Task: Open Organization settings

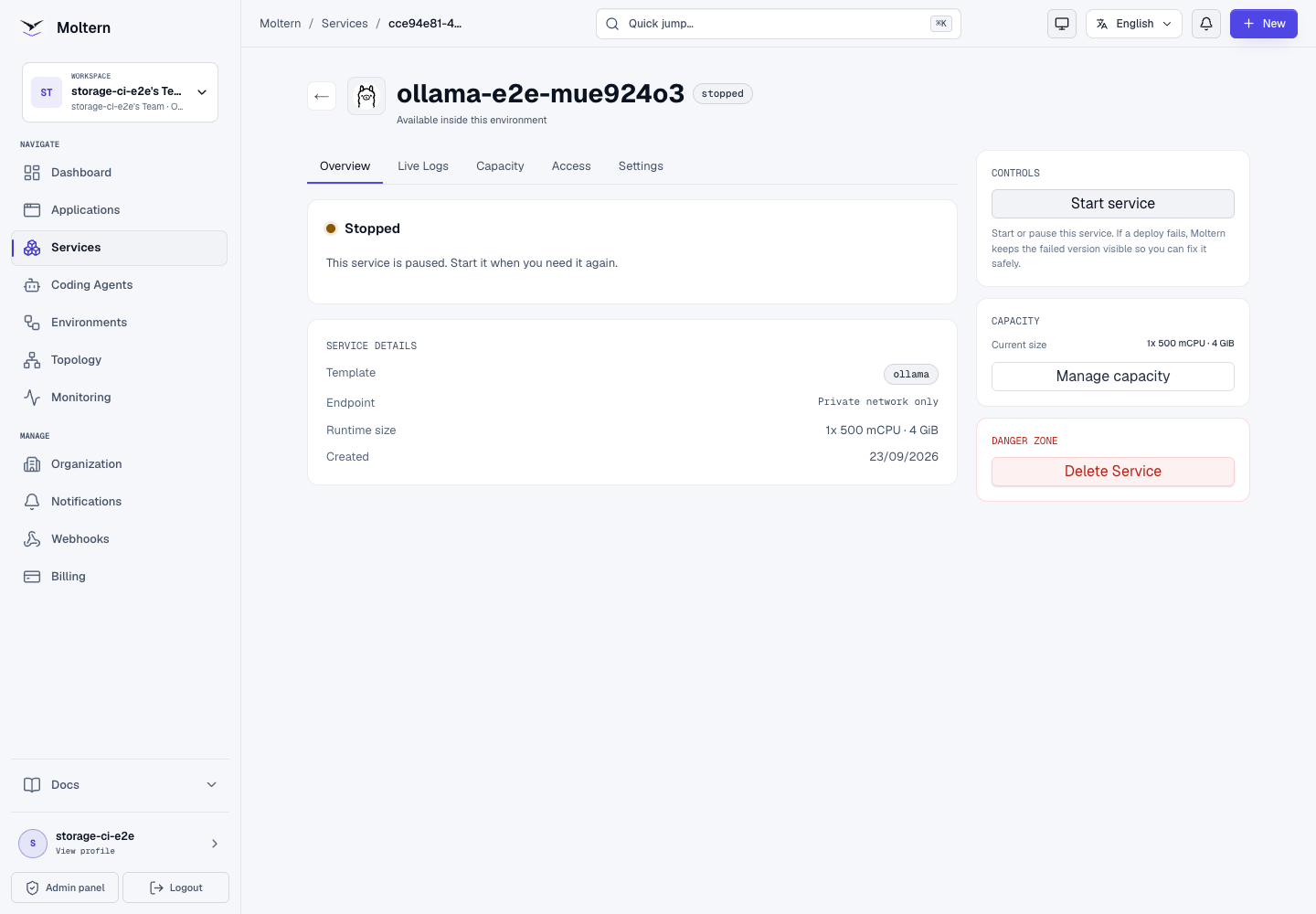Action: coord(120,464)
